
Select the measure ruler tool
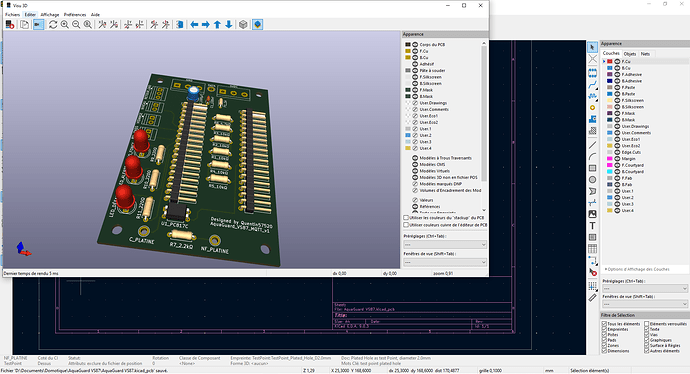pos(592,298)
